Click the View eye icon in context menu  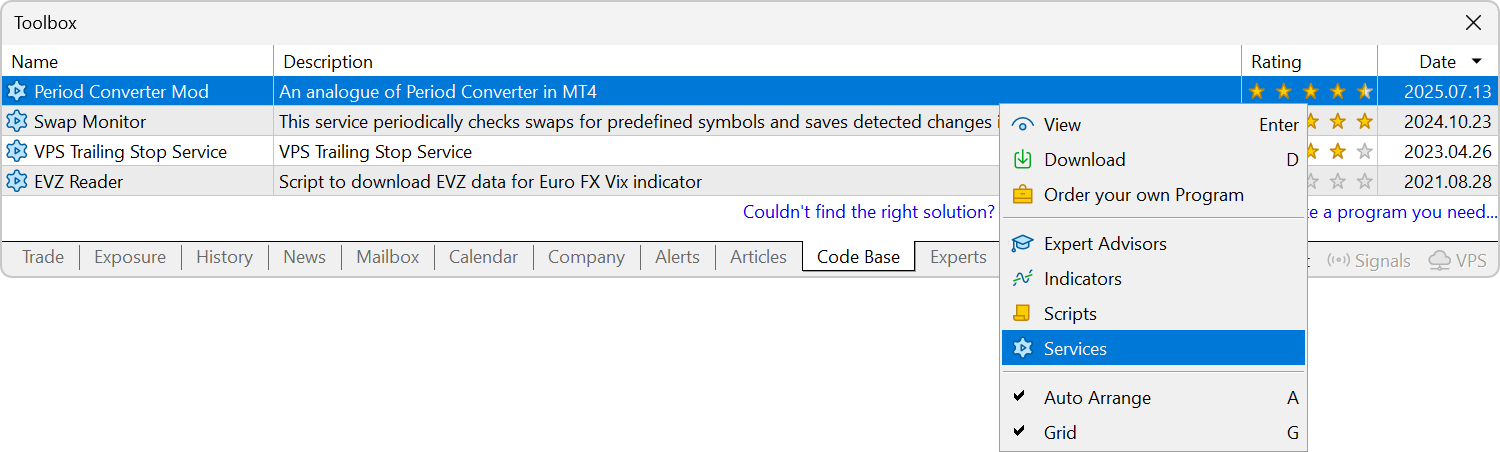[x=1022, y=125]
